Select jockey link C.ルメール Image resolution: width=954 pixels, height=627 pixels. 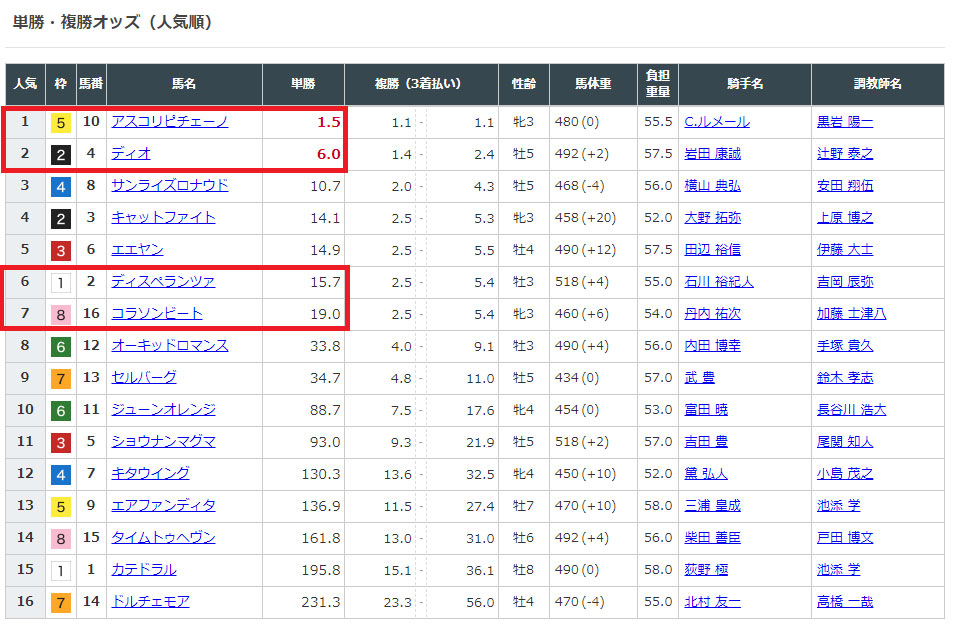716,122
